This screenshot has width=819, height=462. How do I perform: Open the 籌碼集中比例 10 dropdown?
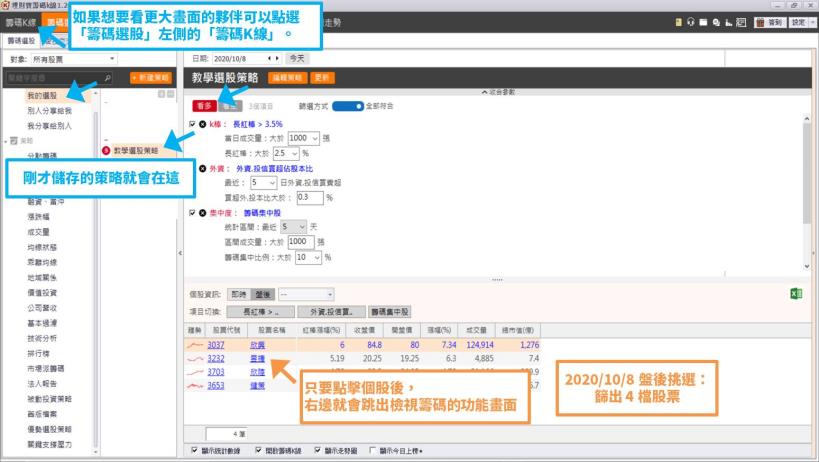tap(308, 257)
